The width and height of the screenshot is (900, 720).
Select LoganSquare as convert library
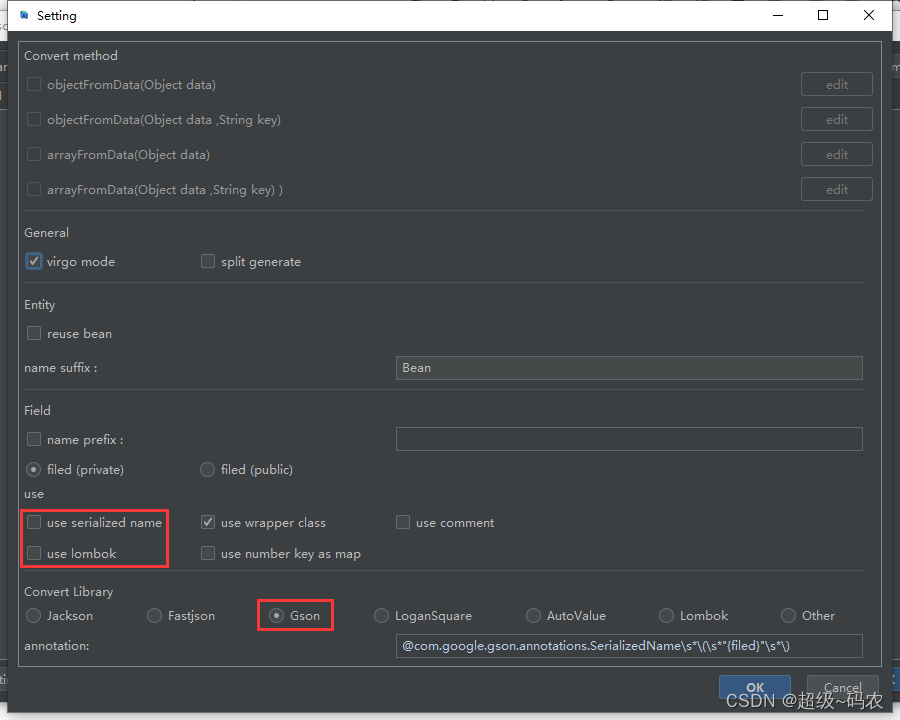[381, 615]
